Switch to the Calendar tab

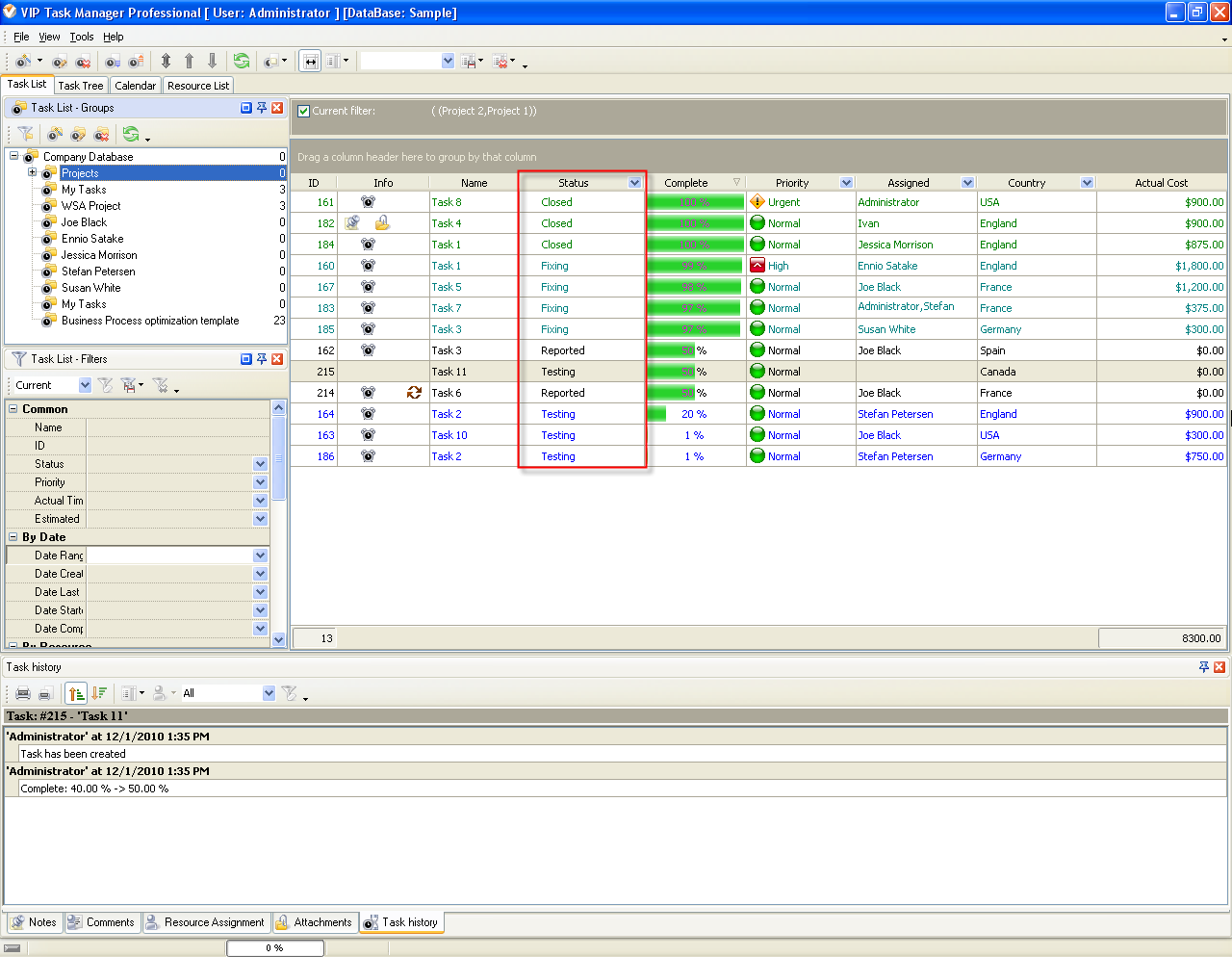tap(135, 85)
